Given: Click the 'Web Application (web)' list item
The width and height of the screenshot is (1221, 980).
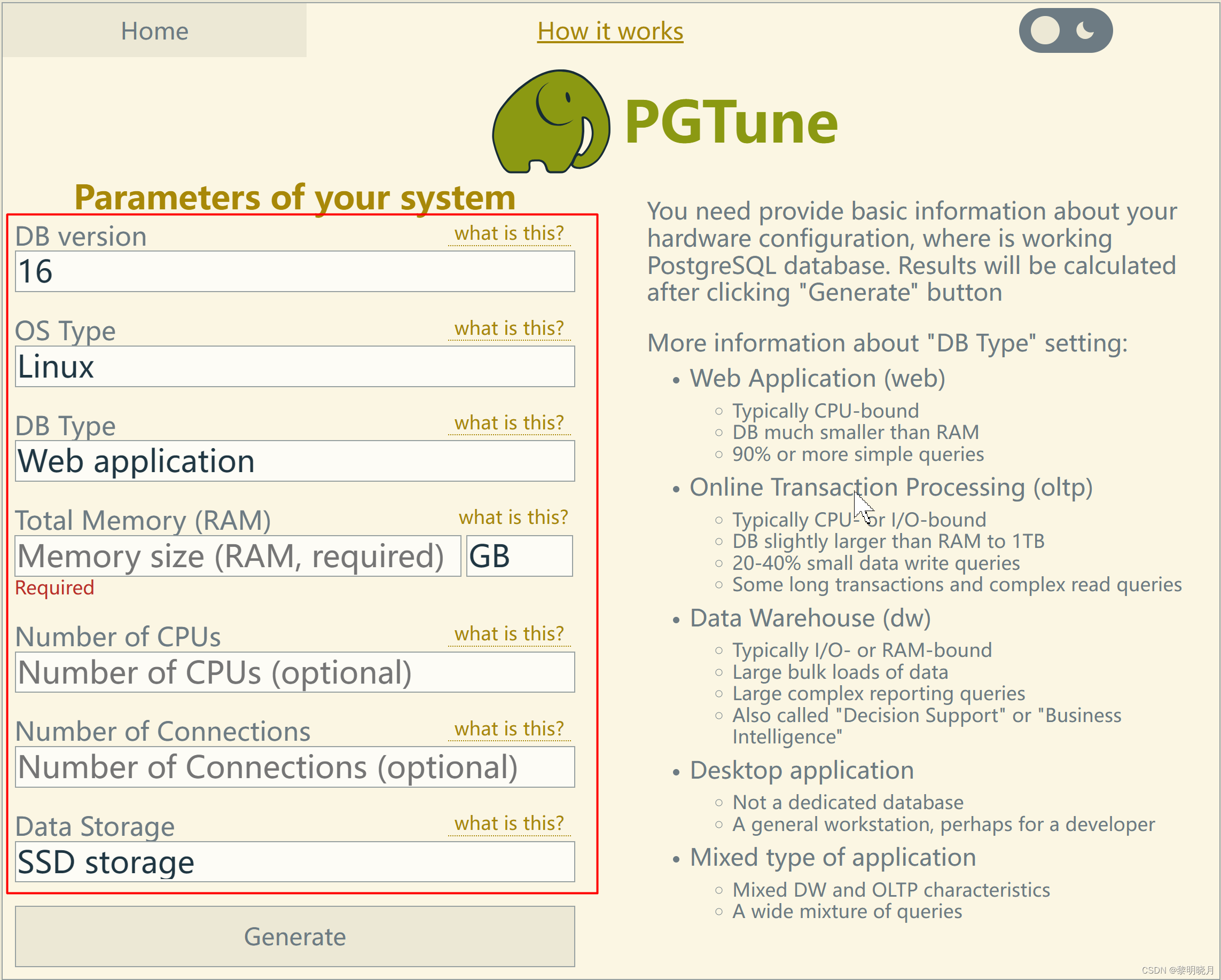Looking at the screenshot, I should [x=817, y=378].
